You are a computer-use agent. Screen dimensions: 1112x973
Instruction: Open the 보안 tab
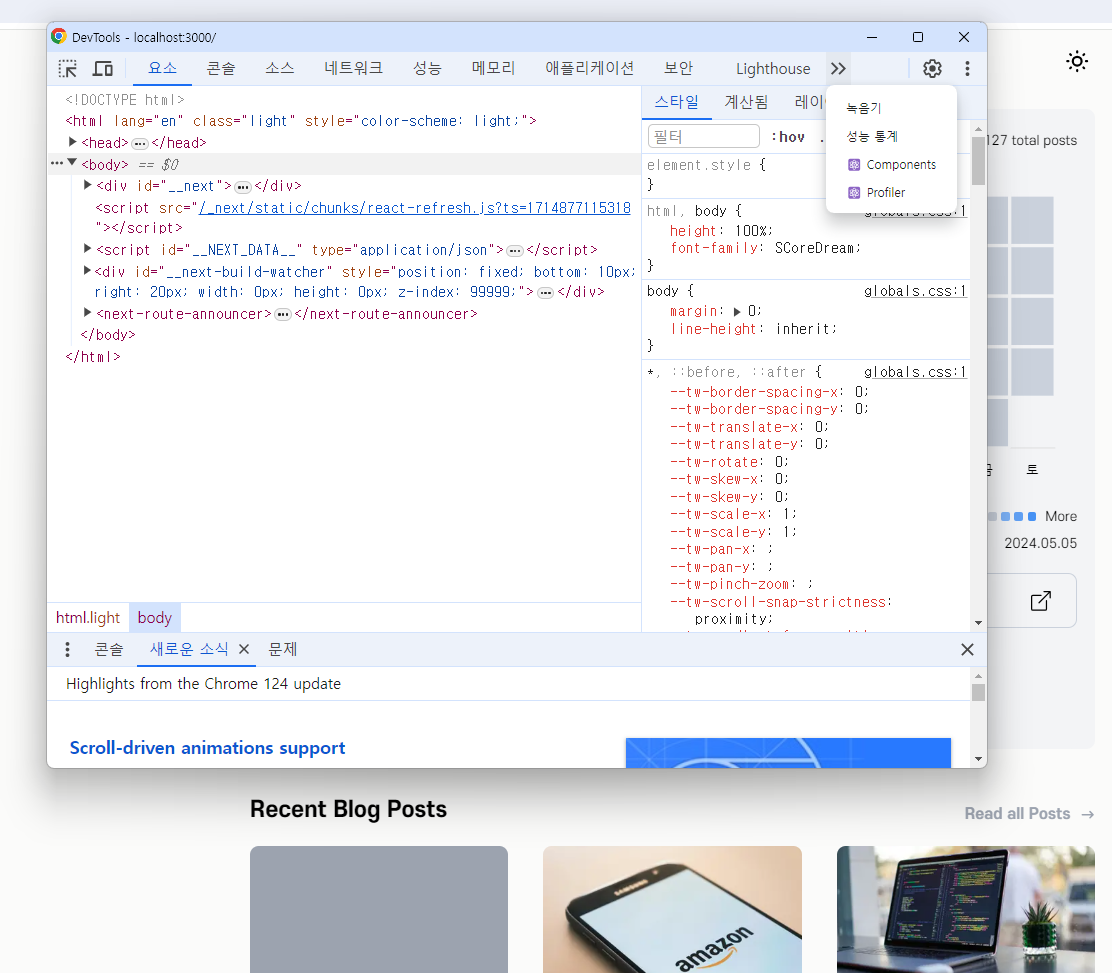tap(678, 69)
